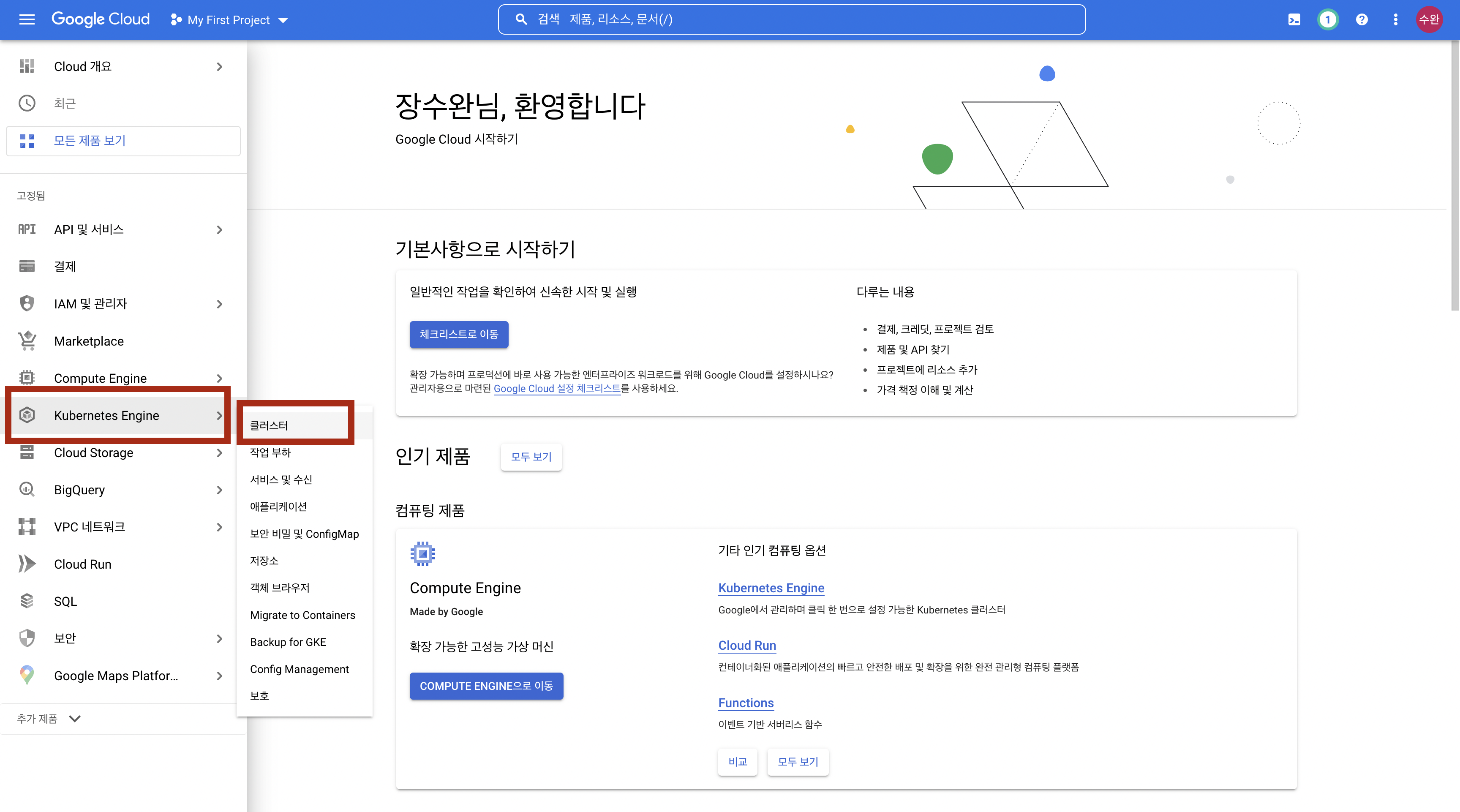Expand 추가 제품 section
1460x812 pixels.
pos(49,719)
